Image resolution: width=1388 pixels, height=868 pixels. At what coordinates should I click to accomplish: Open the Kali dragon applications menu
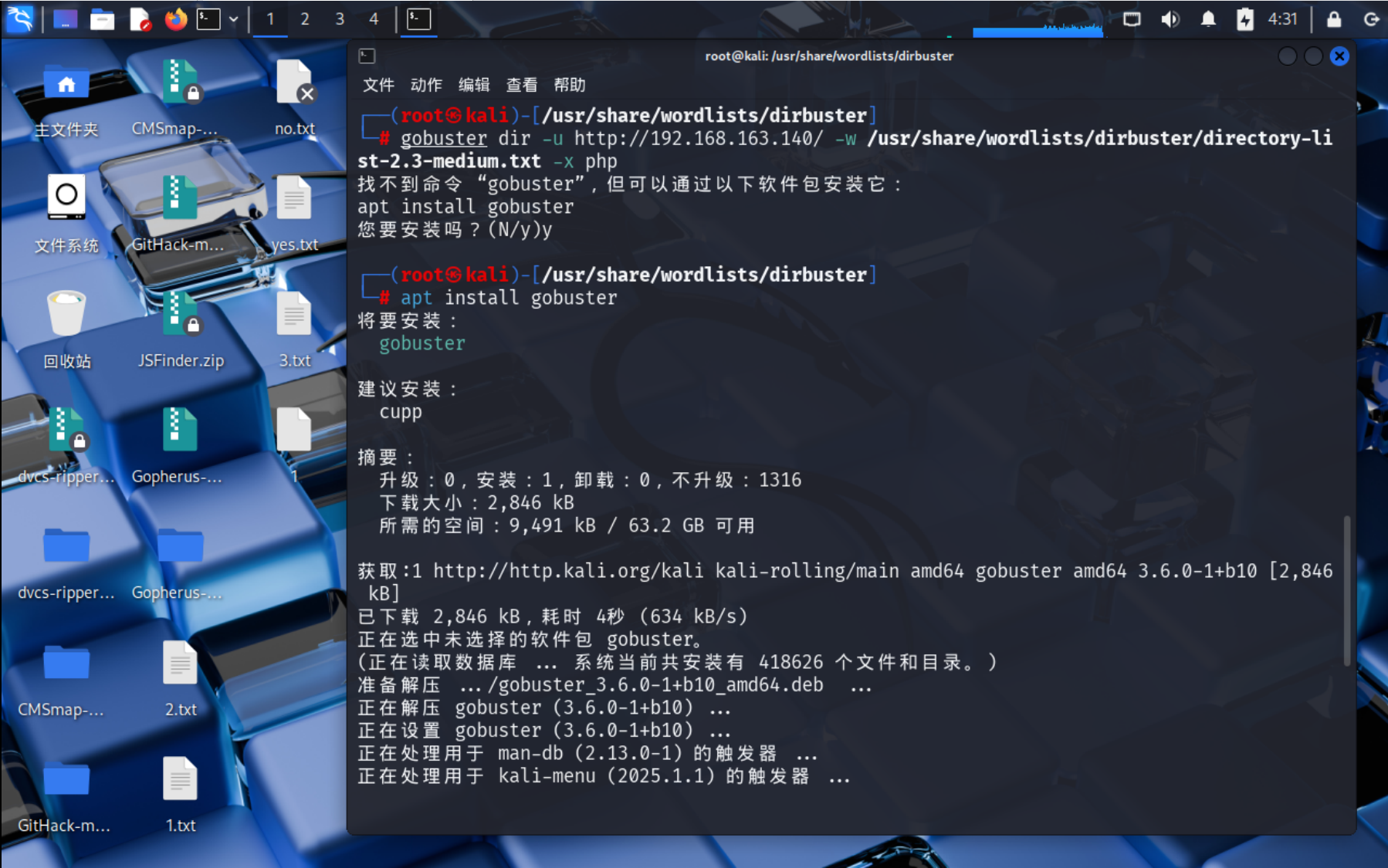pos(19,19)
